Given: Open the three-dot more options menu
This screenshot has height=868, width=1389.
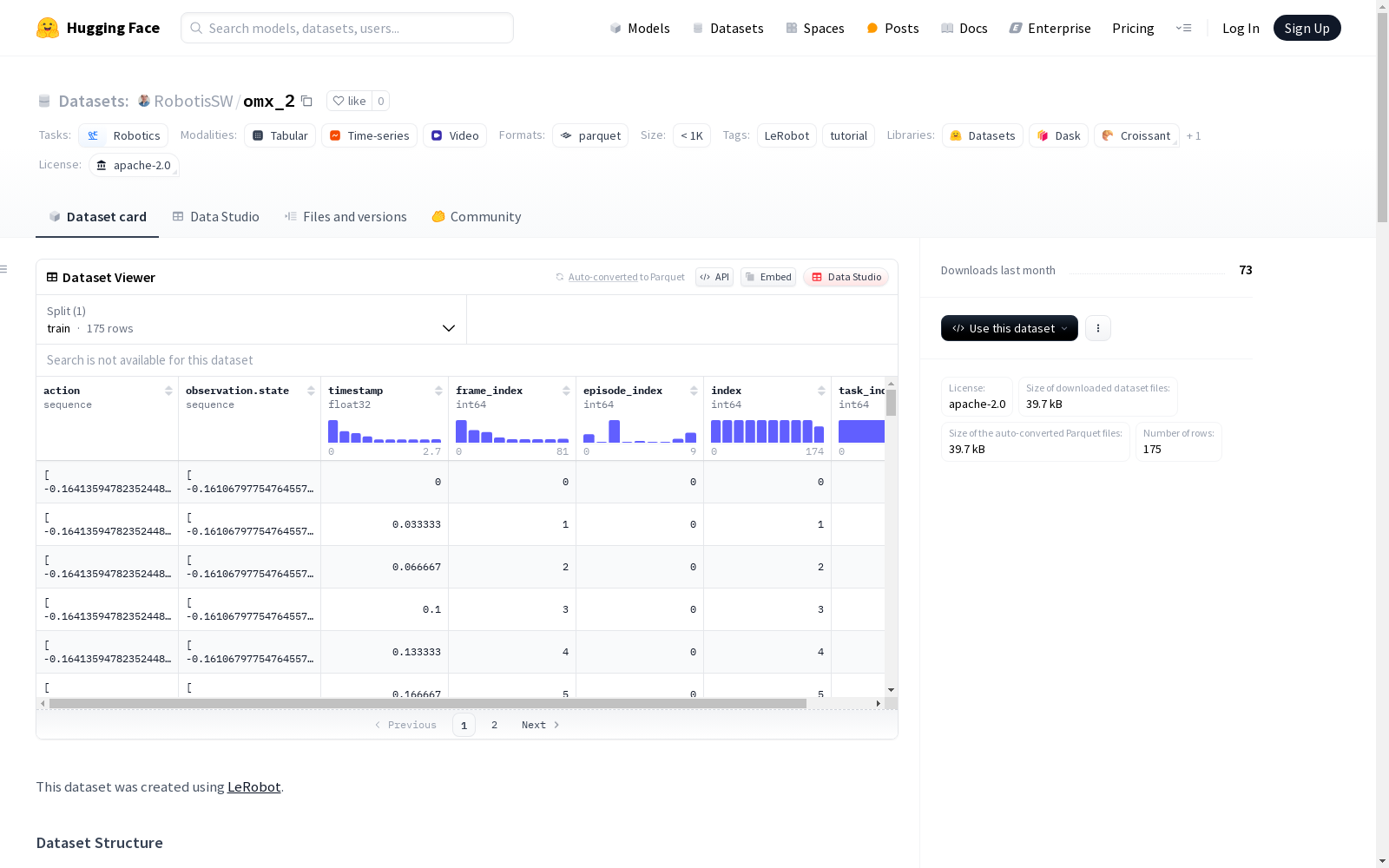Looking at the screenshot, I should coord(1098,328).
